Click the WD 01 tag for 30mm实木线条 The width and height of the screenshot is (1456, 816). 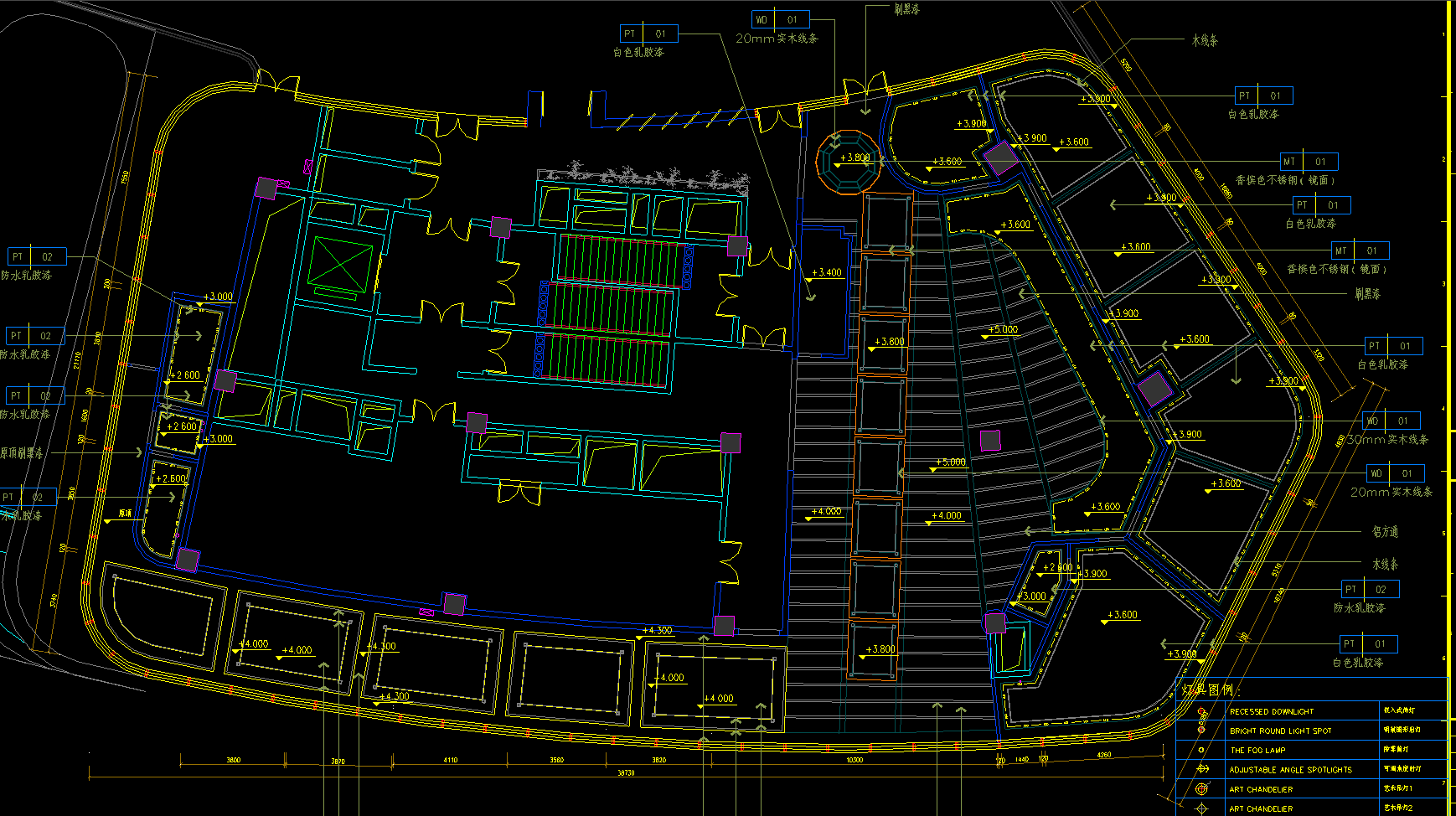pos(1388,421)
